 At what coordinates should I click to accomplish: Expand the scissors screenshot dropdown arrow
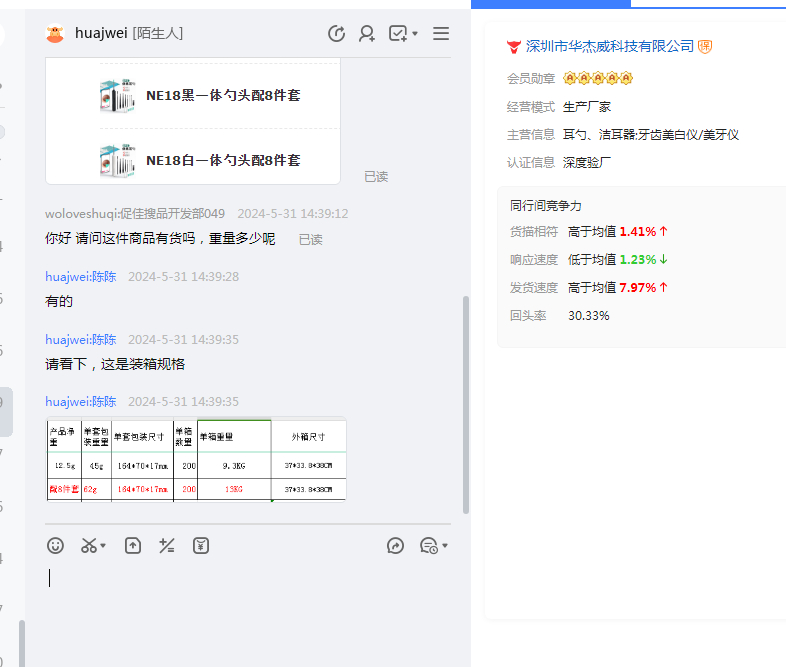point(104,546)
